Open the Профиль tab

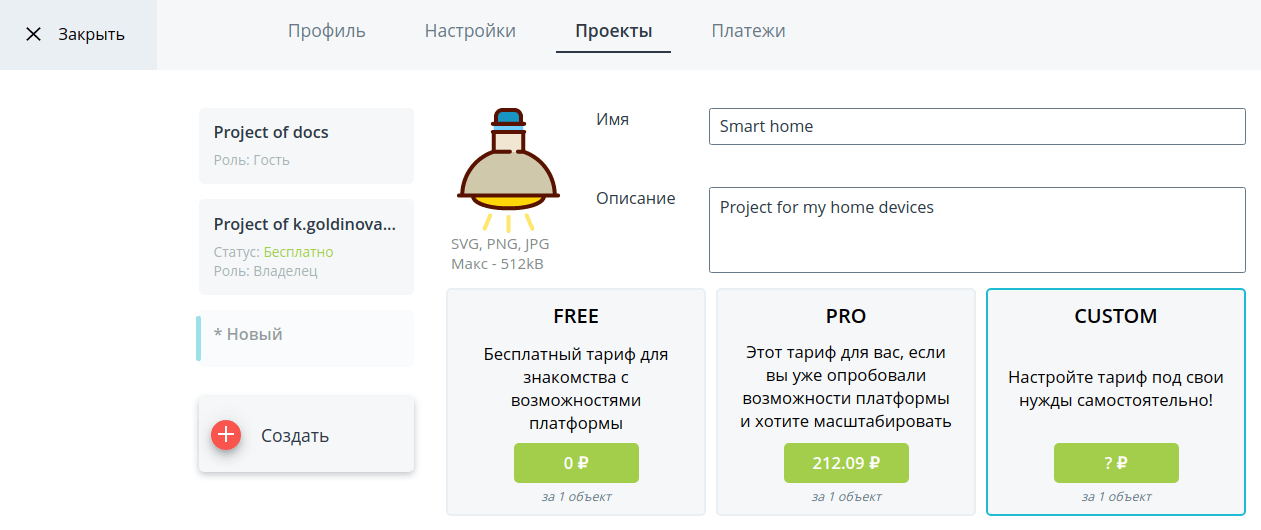coord(327,31)
